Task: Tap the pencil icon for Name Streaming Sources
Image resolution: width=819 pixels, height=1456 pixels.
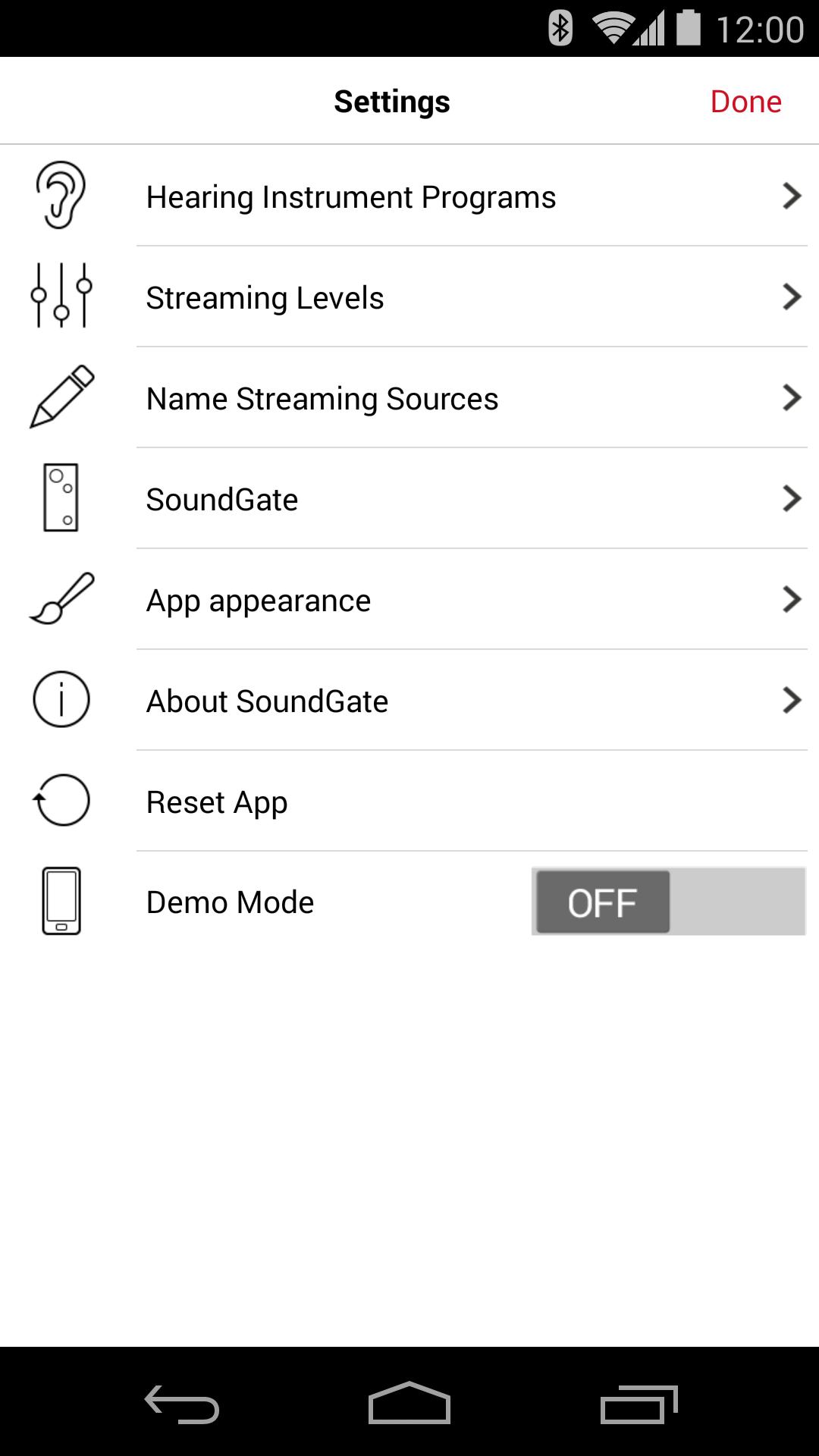Action: pyautogui.click(x=61, y=397)
